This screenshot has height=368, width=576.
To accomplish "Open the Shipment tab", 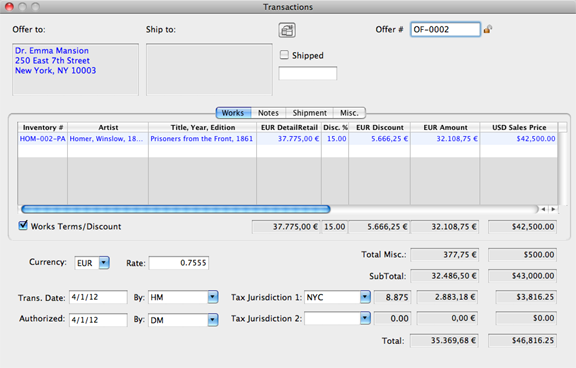I will tap(309, 113).
